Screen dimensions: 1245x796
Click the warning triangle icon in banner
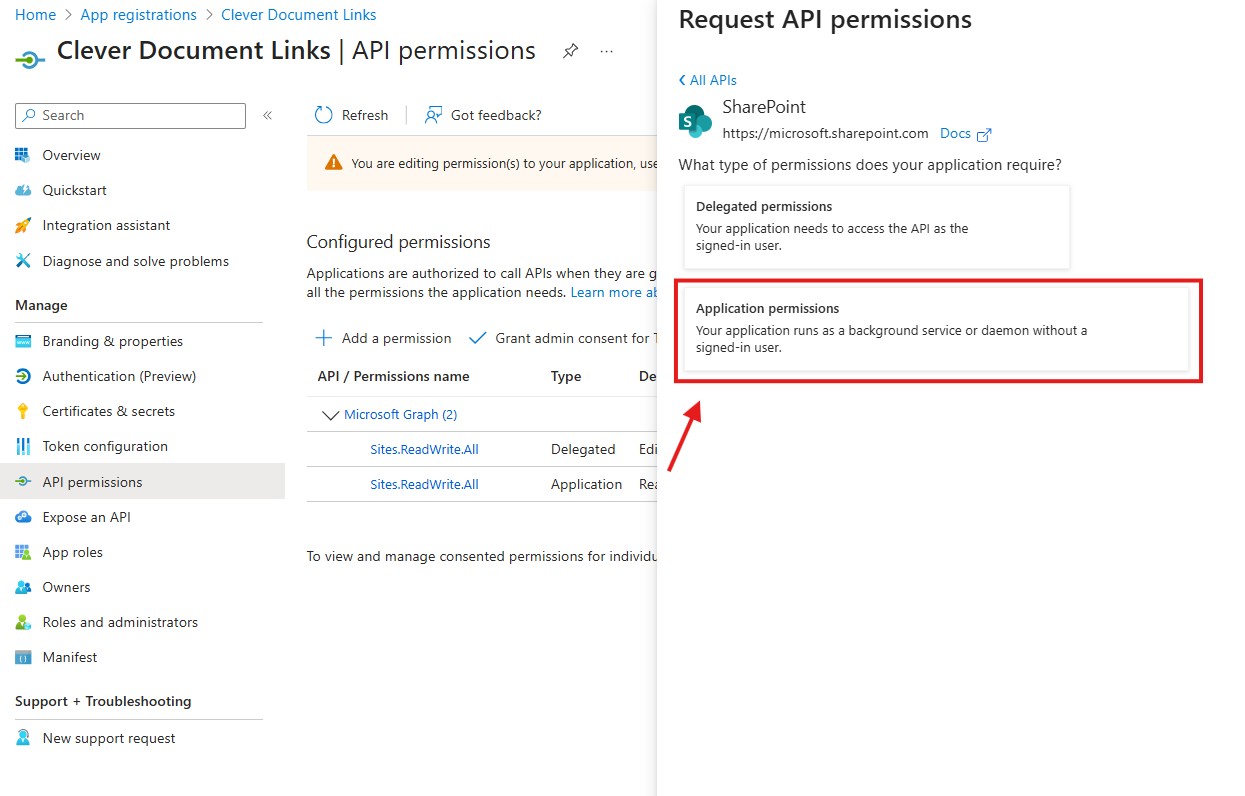point(333,163)
